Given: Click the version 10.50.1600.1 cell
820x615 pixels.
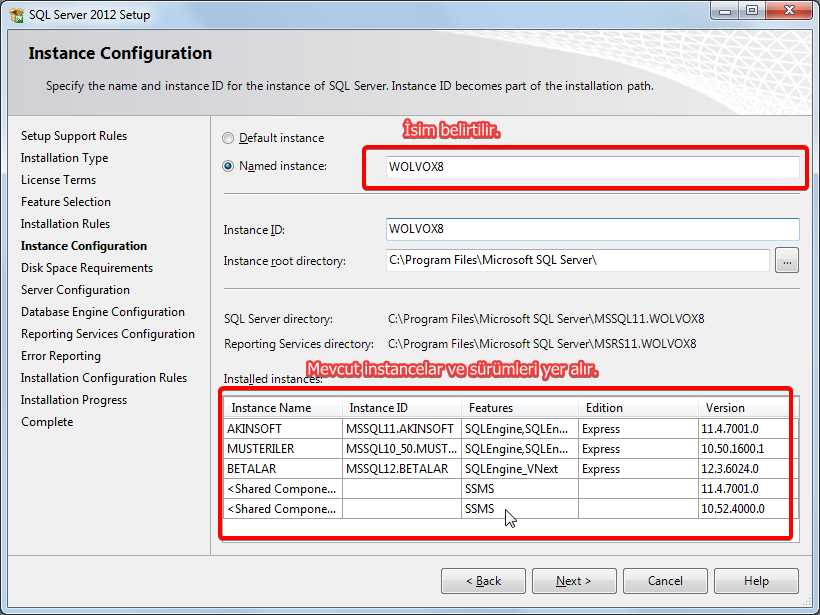Looking at the screenshot, I should click(x=748, y=449).
